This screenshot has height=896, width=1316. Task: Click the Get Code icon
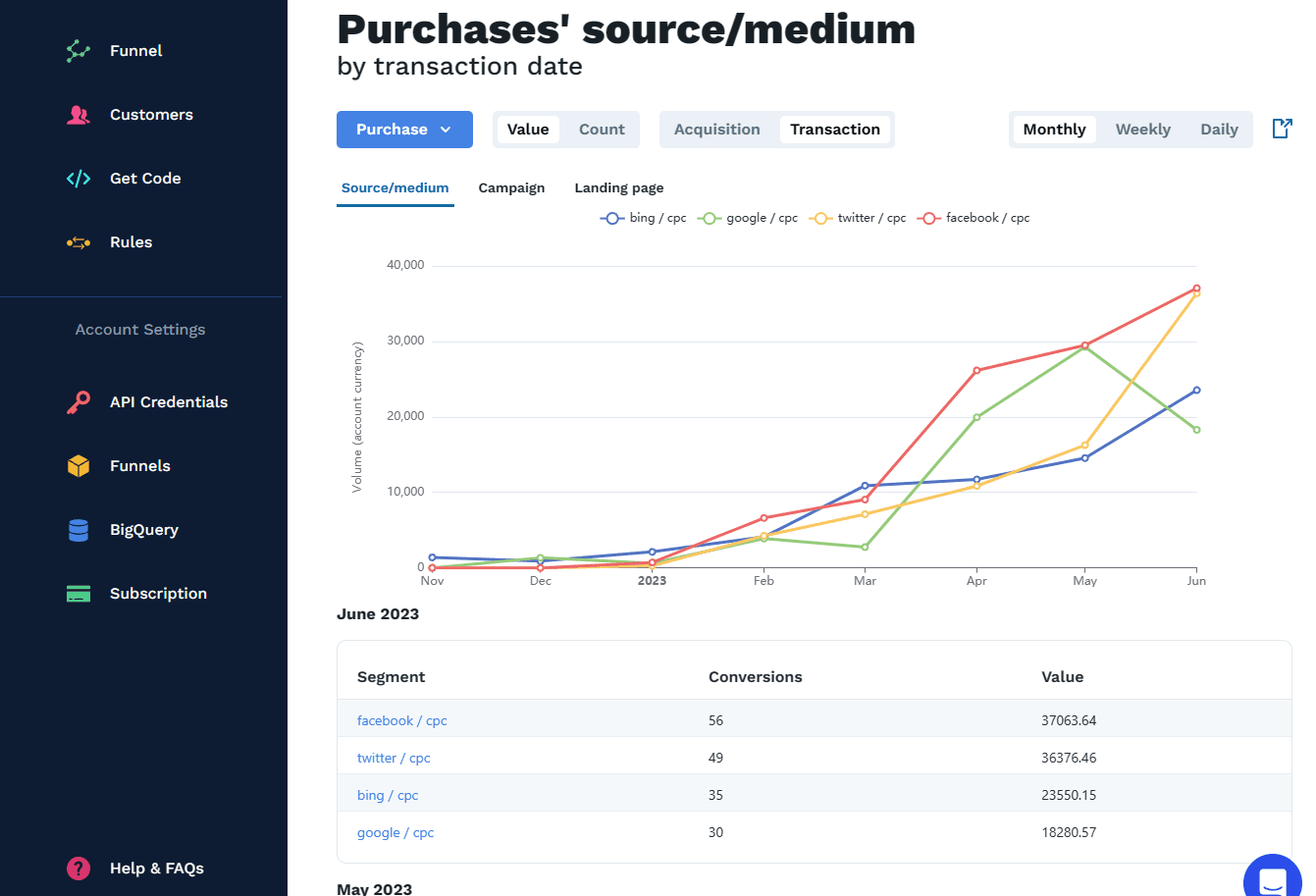pos(78,178)
